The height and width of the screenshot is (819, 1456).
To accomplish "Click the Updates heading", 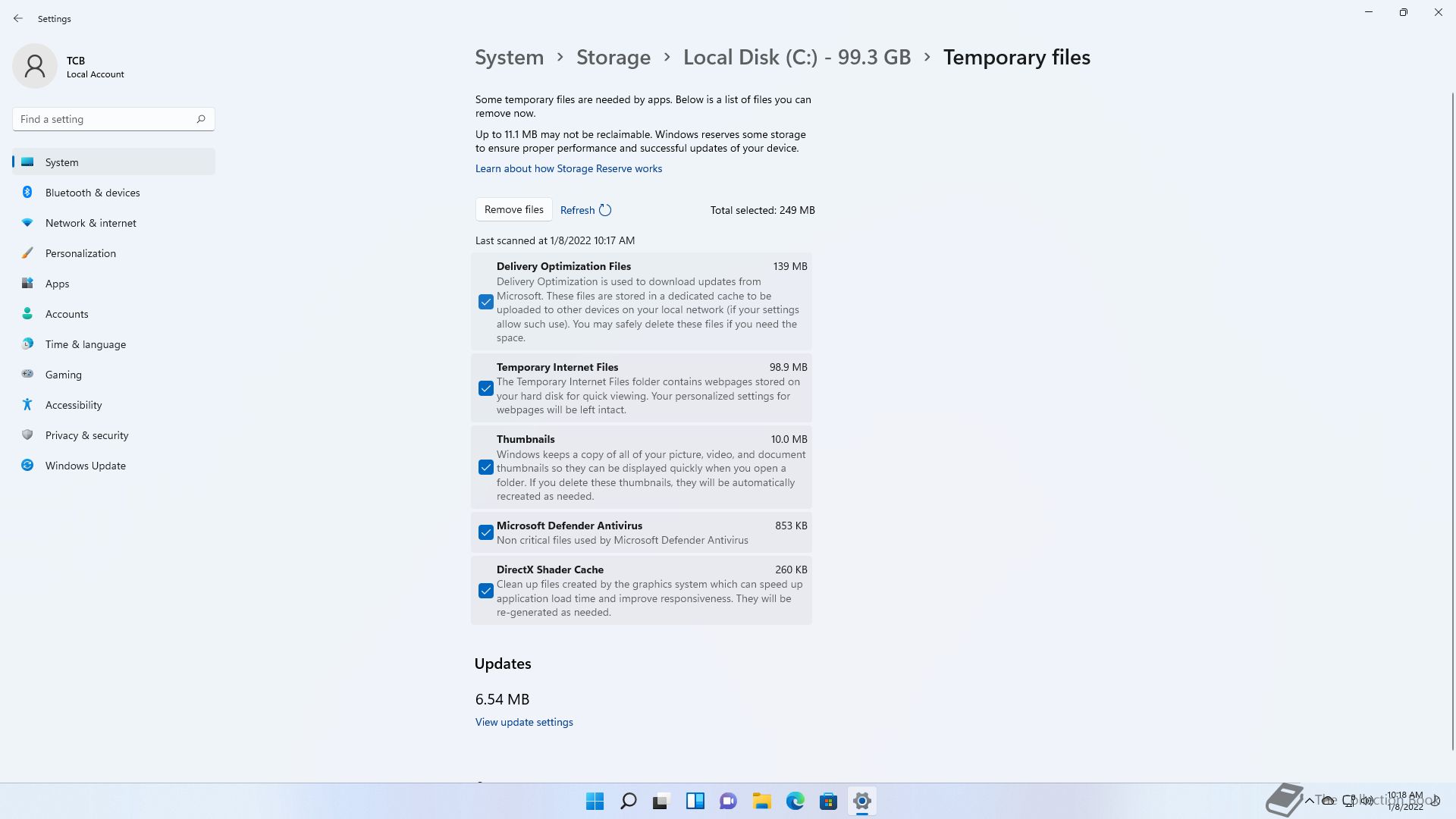I will pos(503,664).
